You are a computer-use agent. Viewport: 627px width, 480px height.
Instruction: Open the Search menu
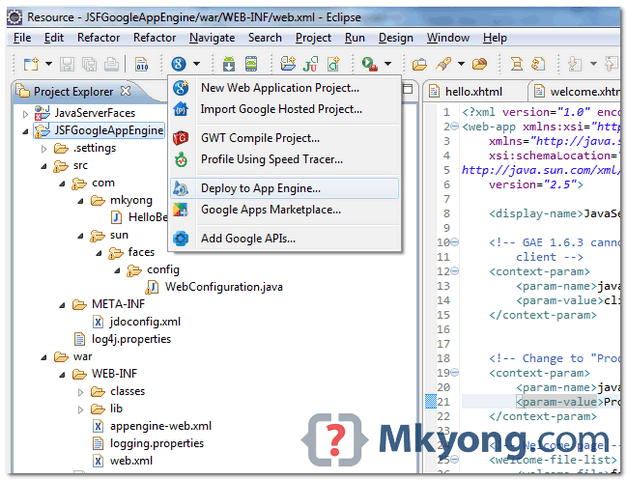click(x=265, y=38)
